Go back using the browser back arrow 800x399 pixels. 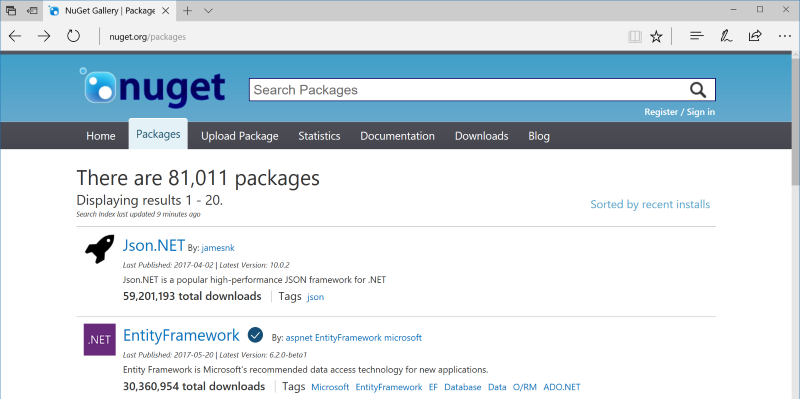(x=15, y=36)
